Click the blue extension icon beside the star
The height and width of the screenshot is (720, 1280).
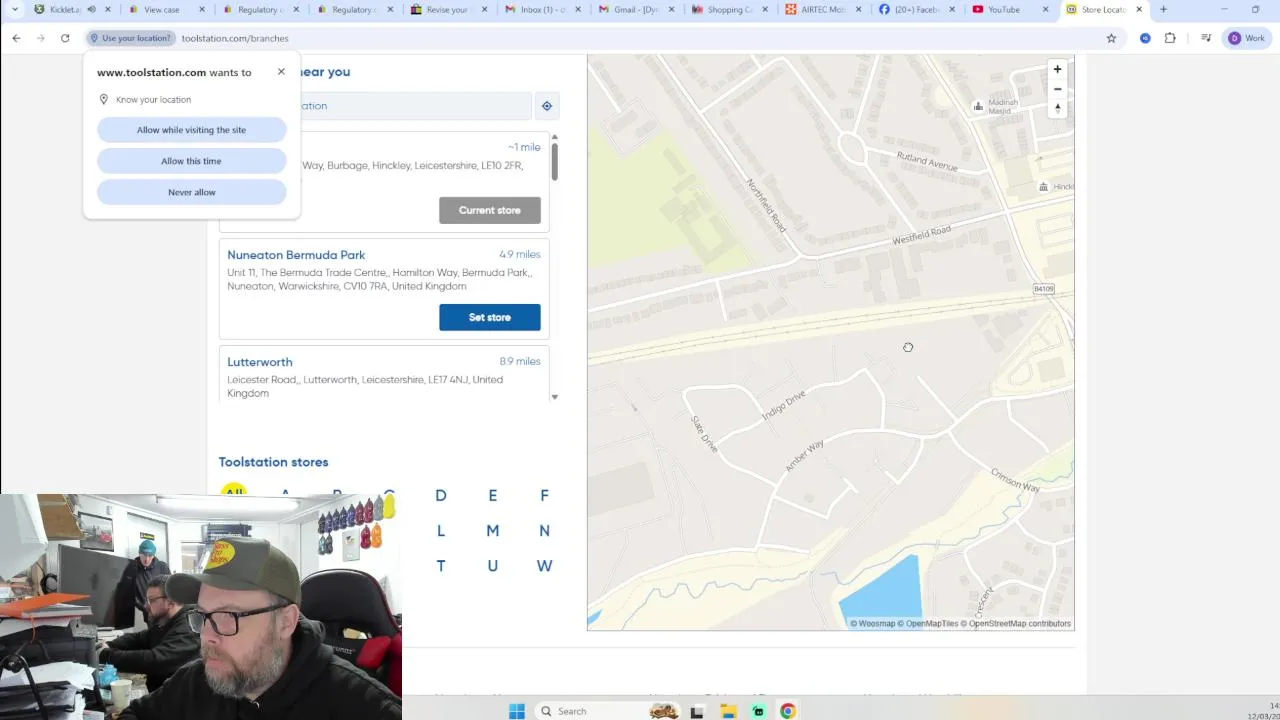click(x=1145, y=38)
